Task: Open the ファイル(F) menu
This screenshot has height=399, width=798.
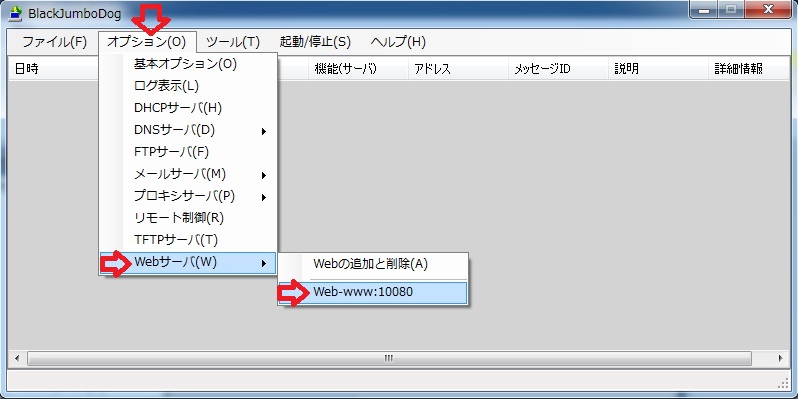Action: [x=54, y=42]
